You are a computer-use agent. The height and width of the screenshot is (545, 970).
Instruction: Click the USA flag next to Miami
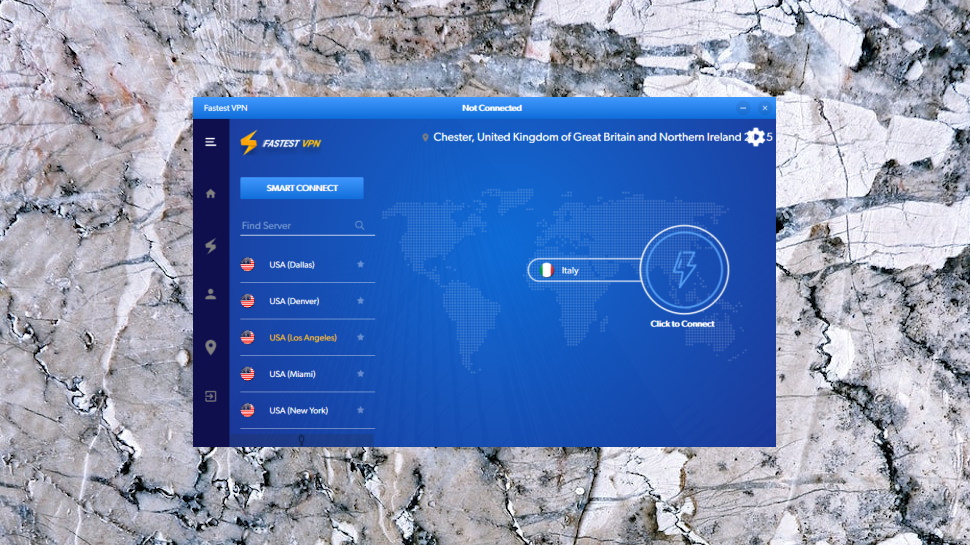[x=247, y=374]
